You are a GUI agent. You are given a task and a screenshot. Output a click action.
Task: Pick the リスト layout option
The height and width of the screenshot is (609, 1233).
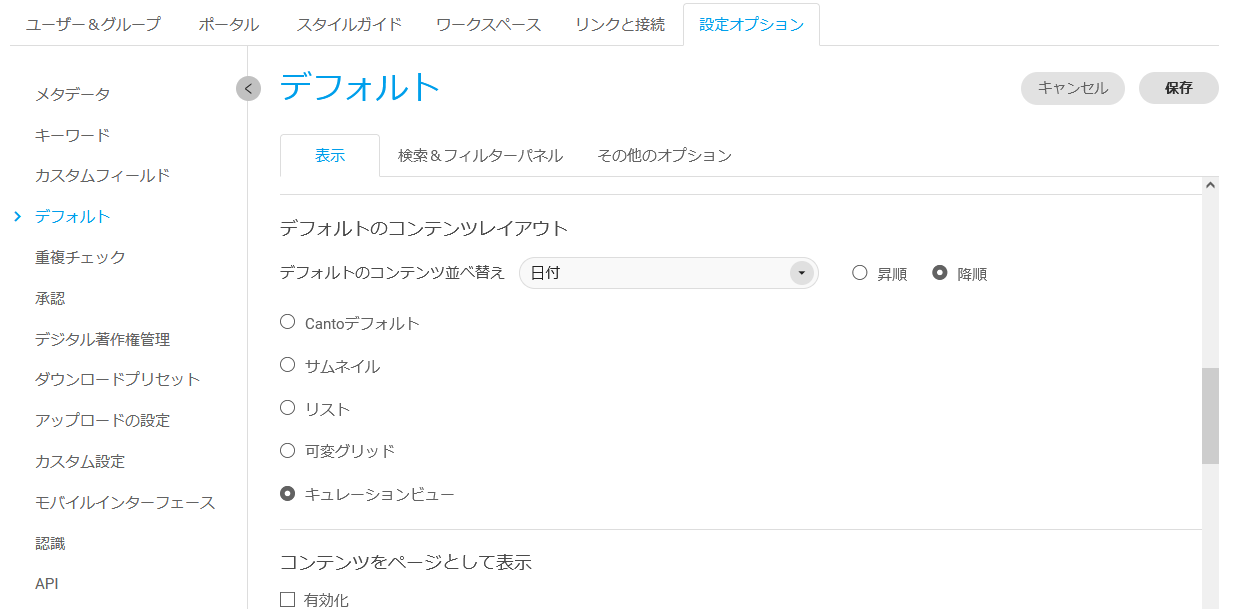pyautogui.click(x=288, y=408)
